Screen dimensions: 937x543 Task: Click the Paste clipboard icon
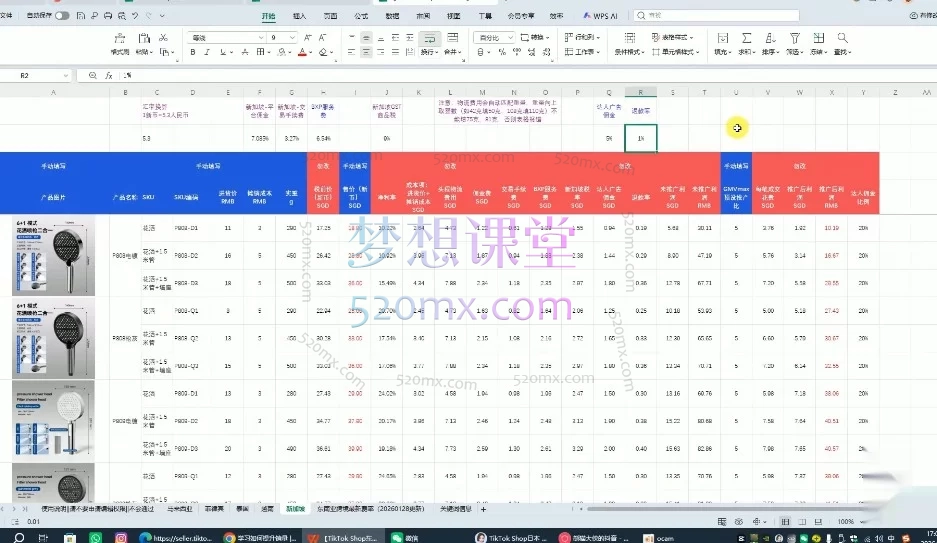click(x=144, y=38)
